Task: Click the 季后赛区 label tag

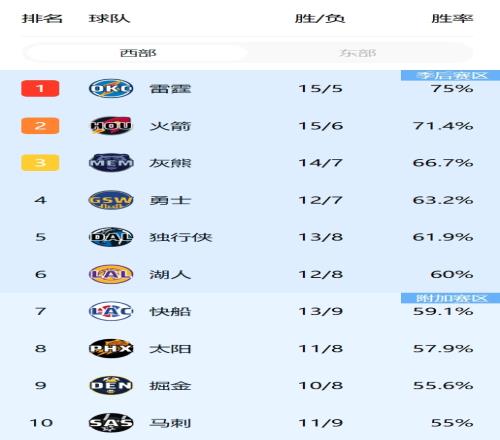Action: [x=450, y=75]
